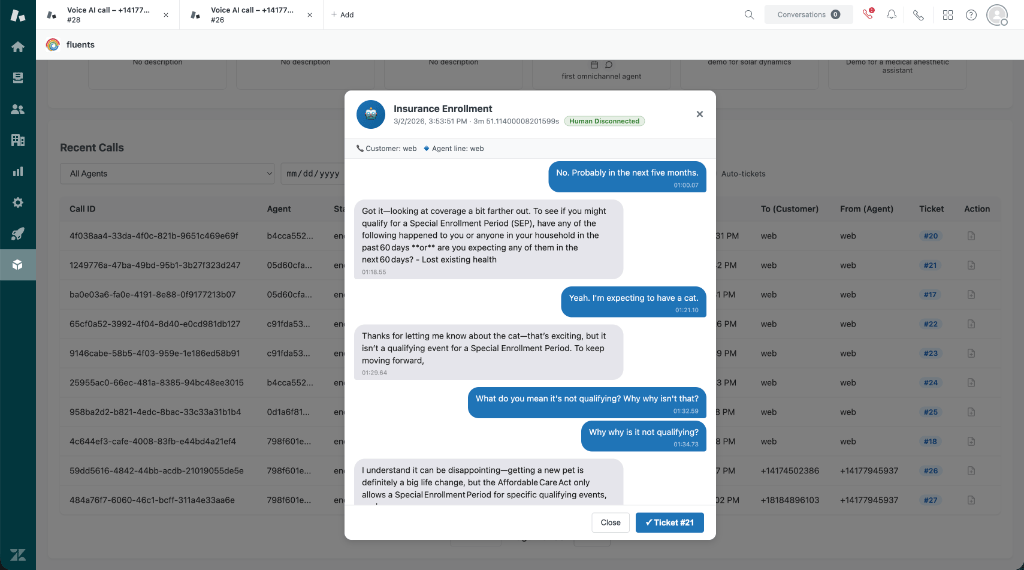
Task: Open ticket #20 link in the table
Action: pyautogui.click(x=931, y=236)
